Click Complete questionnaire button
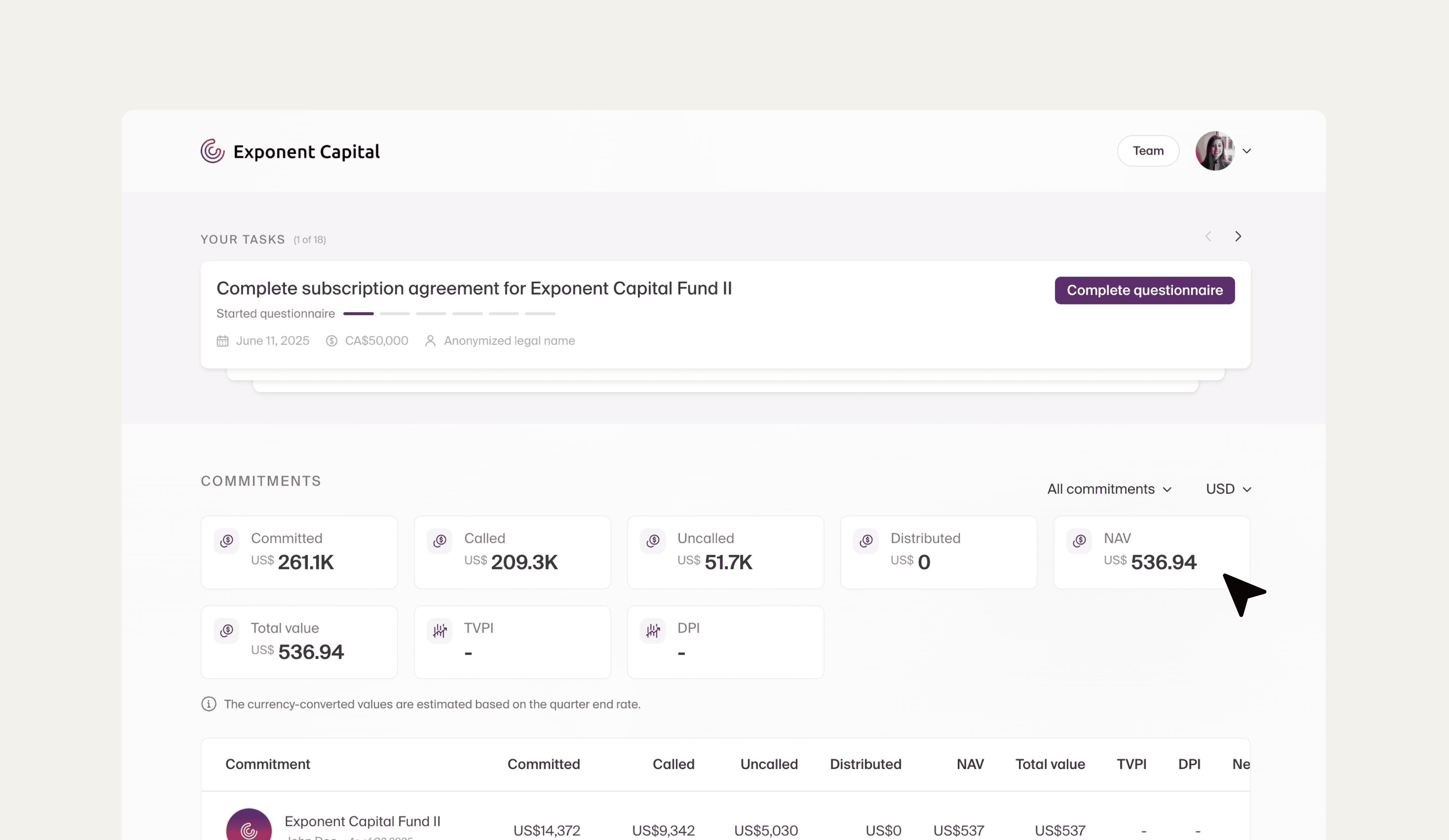 point(1144,290)
